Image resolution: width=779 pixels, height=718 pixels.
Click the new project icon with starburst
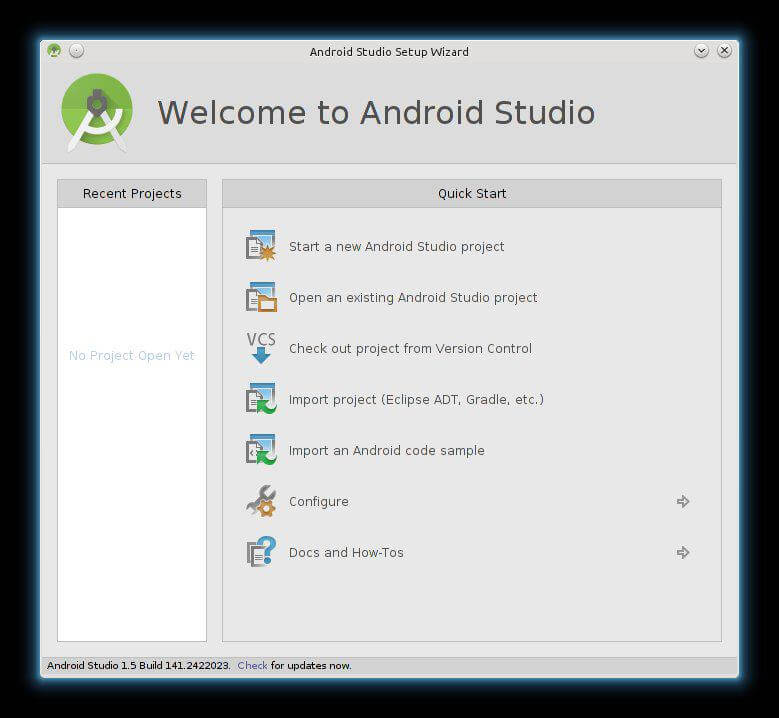pyautogui.click(x=261, y=246)
